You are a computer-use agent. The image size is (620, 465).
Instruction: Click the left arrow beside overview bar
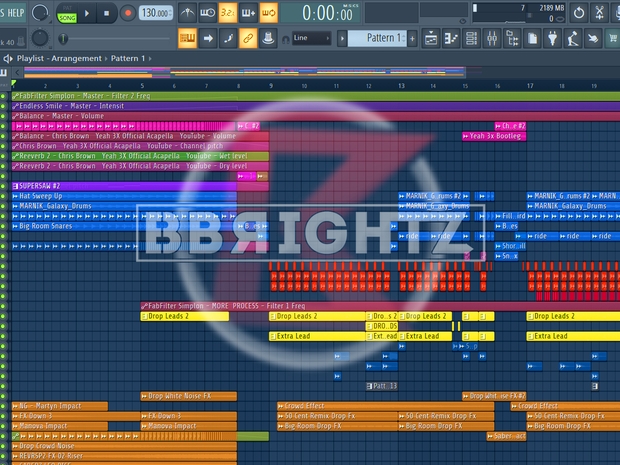point(17,72)
